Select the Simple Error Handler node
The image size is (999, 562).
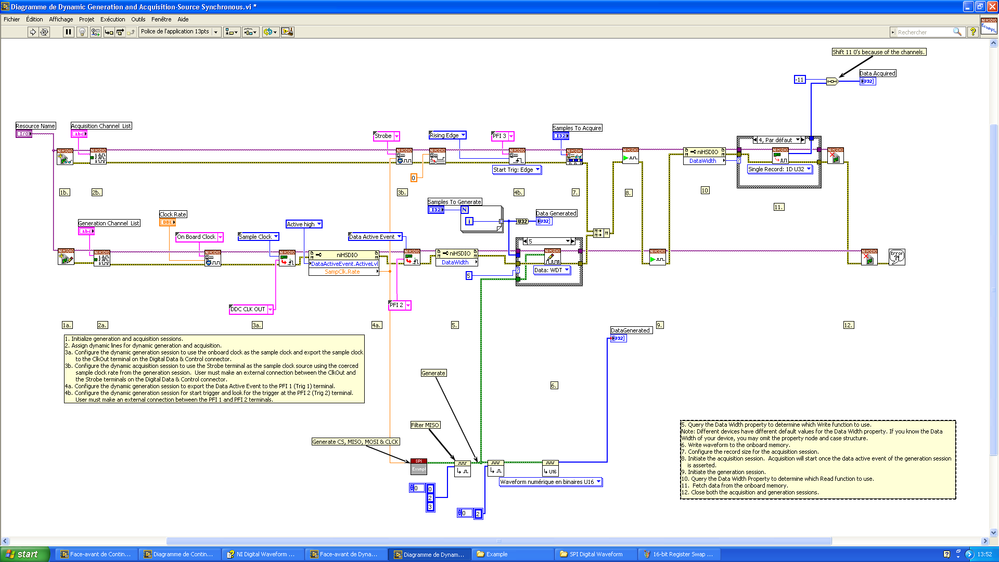pyautogui.click(x=897, y=257)
